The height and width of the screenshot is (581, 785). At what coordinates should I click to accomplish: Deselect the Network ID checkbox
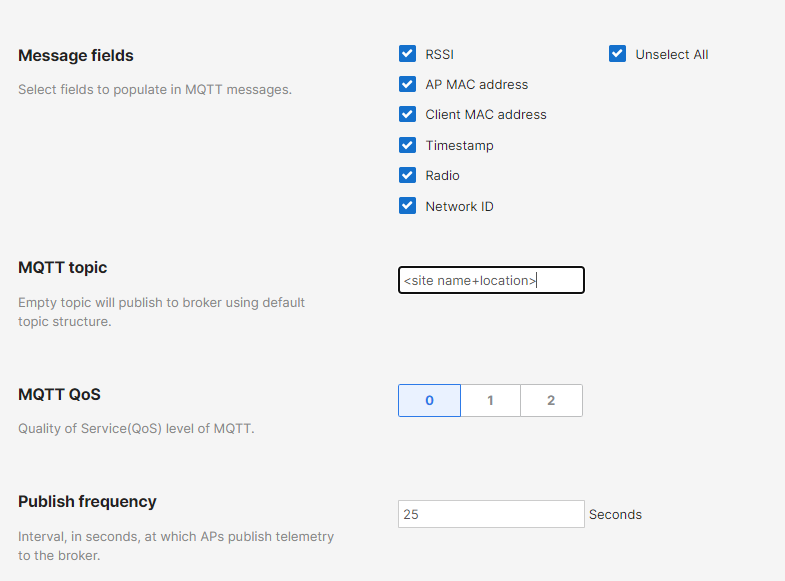tap(407, 206)
